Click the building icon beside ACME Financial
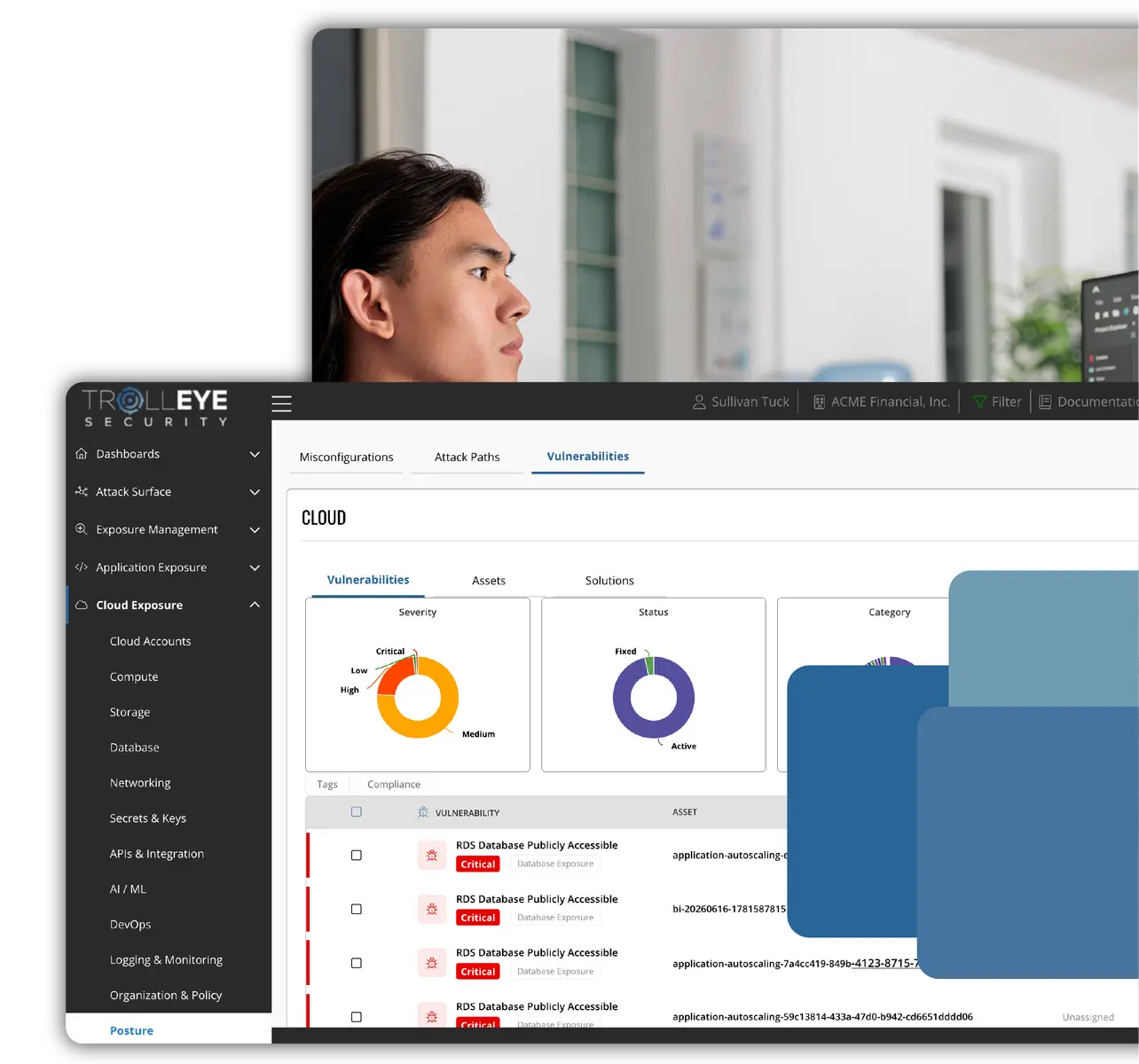1139x1064 pixels. point(820,403)
